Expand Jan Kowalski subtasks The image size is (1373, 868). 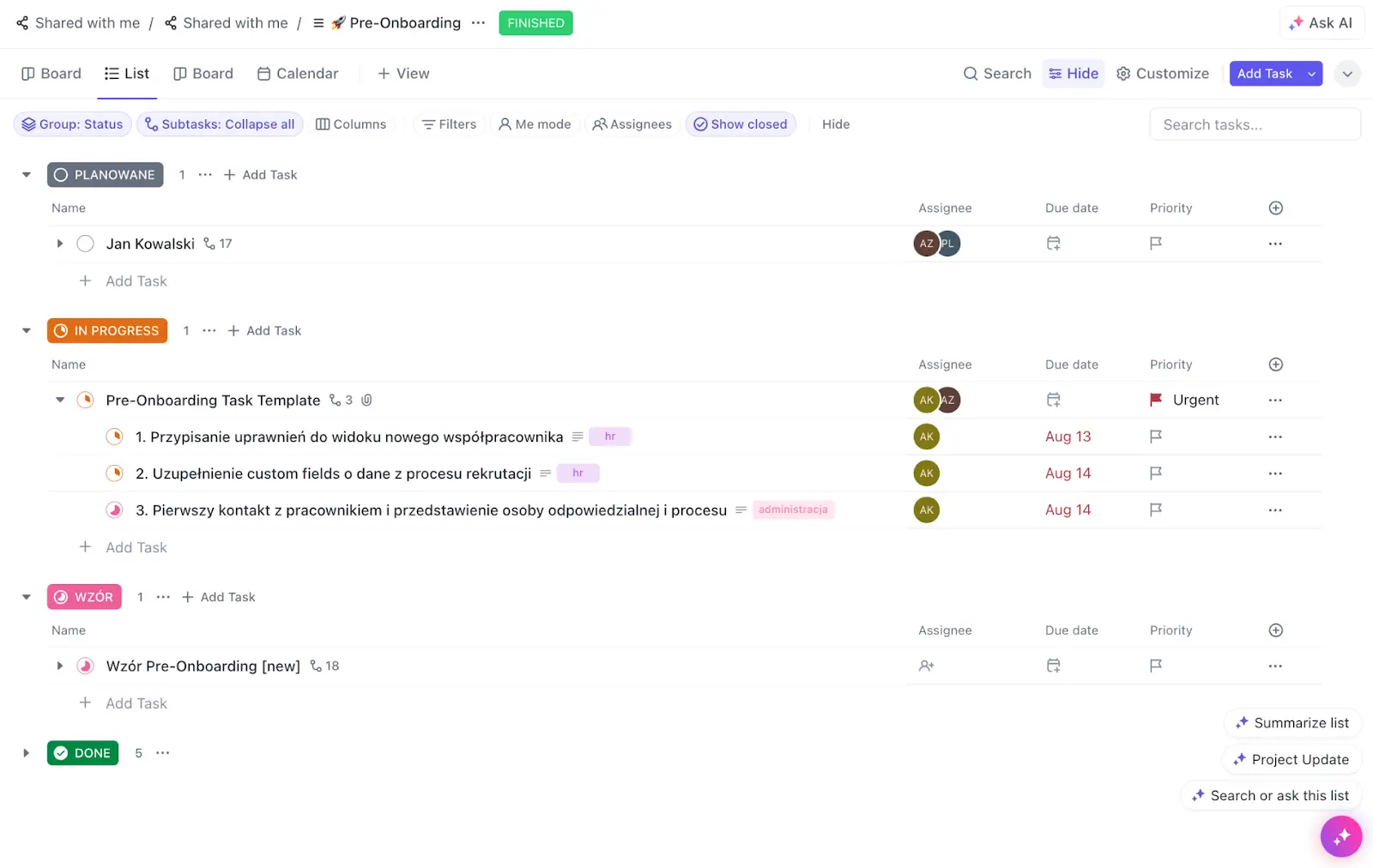59,244
